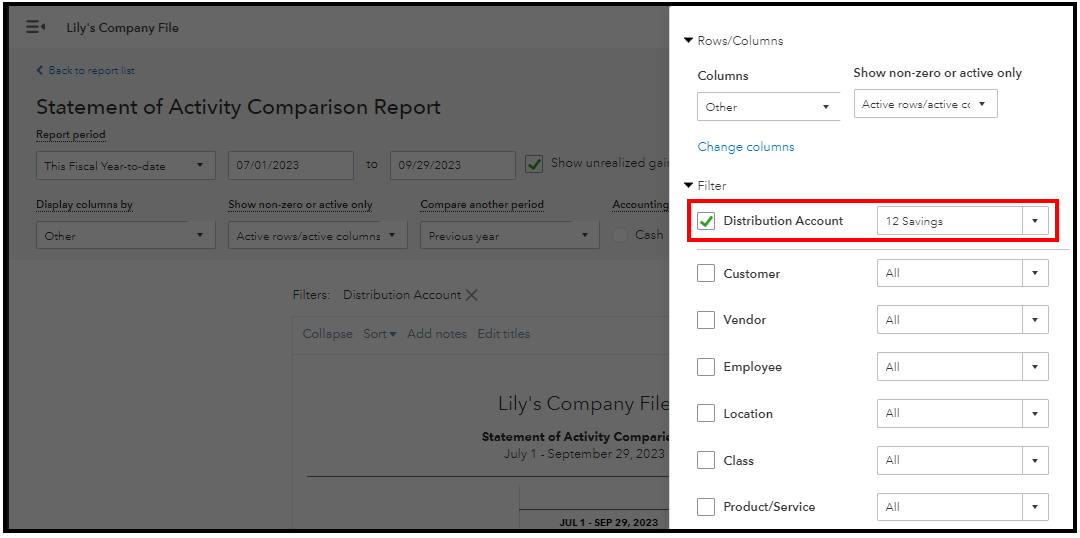Collapse the Filter section triangle
The width and height of the screenshot is (1080, 538).
point(688,186)
